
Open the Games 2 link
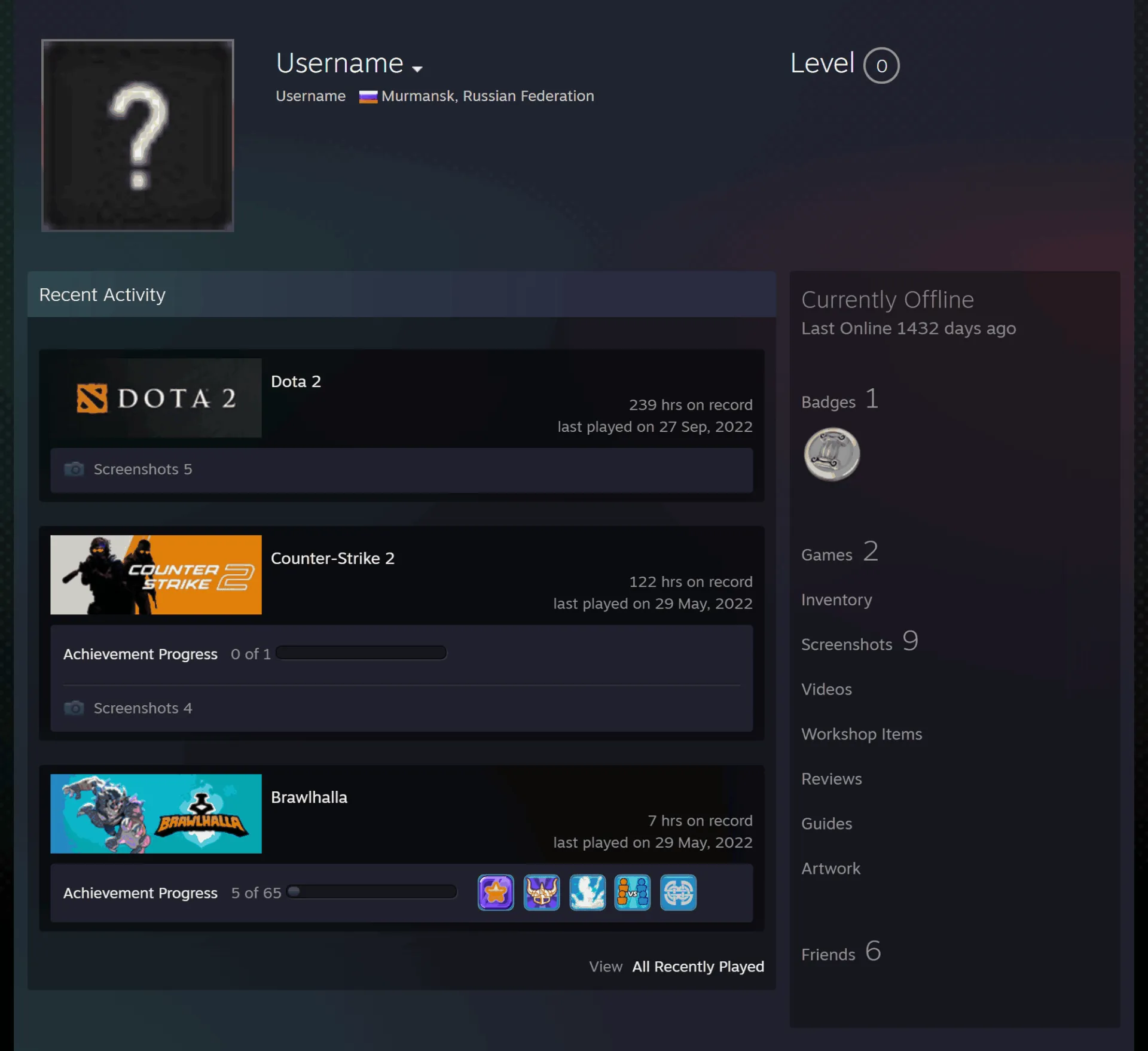[840, 552]
